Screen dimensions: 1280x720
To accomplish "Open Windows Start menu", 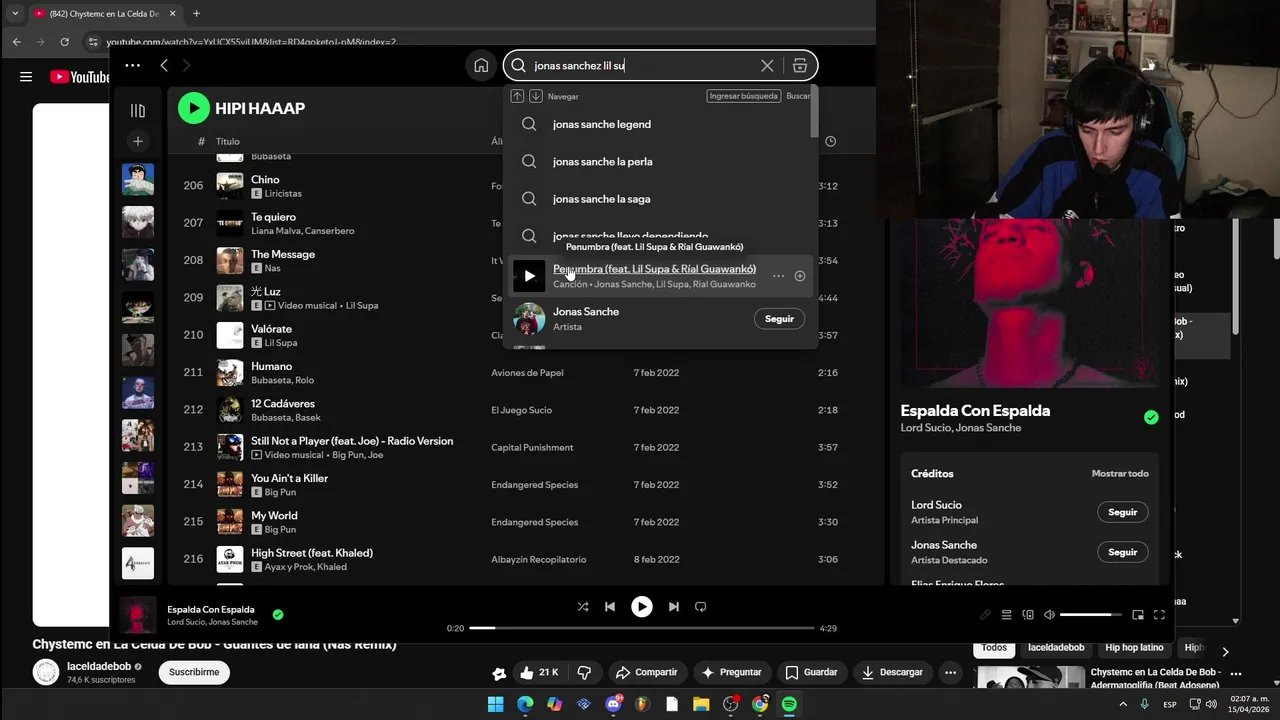I will click(x=496, y=704).
